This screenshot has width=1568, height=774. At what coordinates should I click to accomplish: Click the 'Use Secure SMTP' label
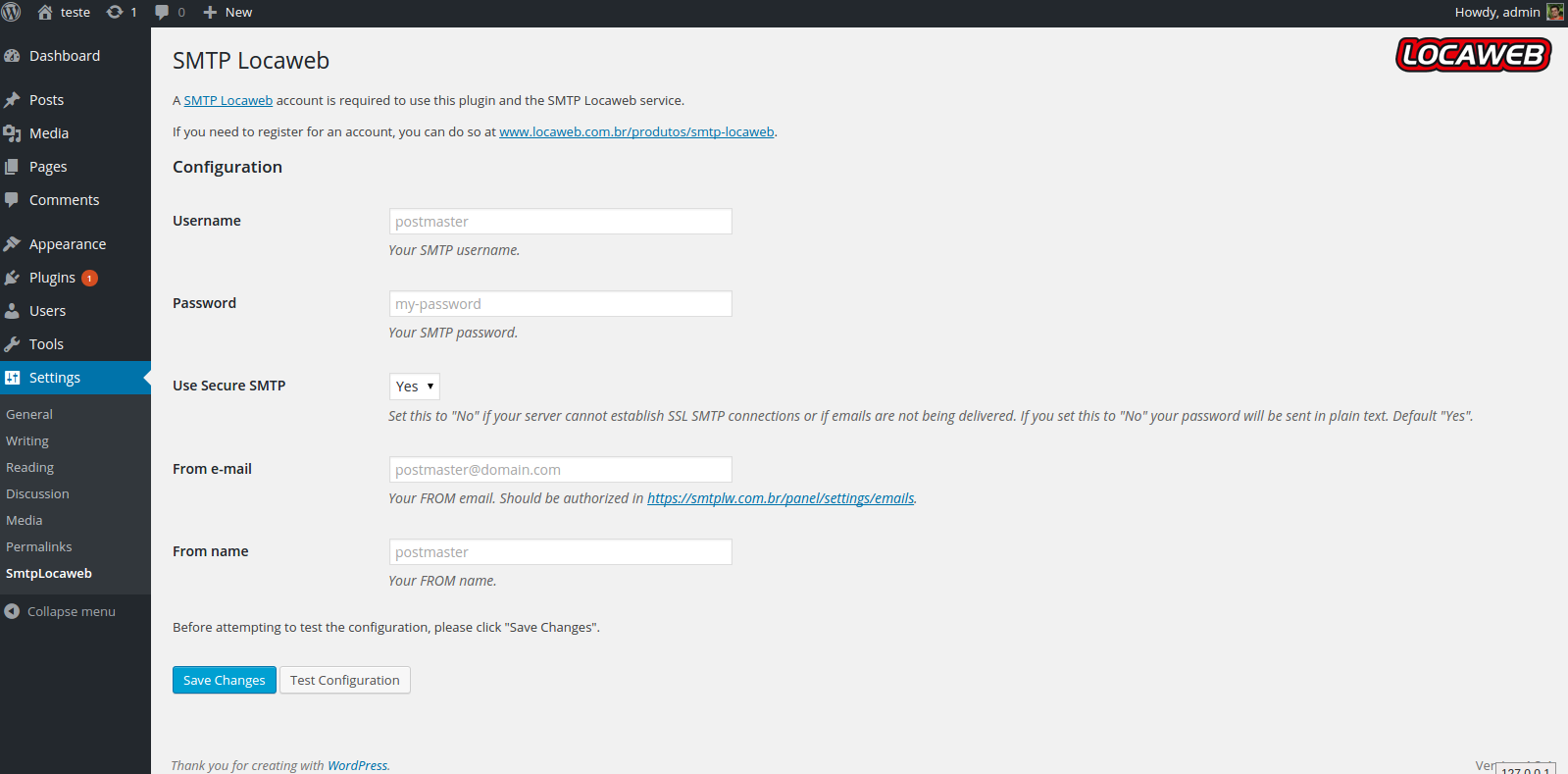(229, 386)
